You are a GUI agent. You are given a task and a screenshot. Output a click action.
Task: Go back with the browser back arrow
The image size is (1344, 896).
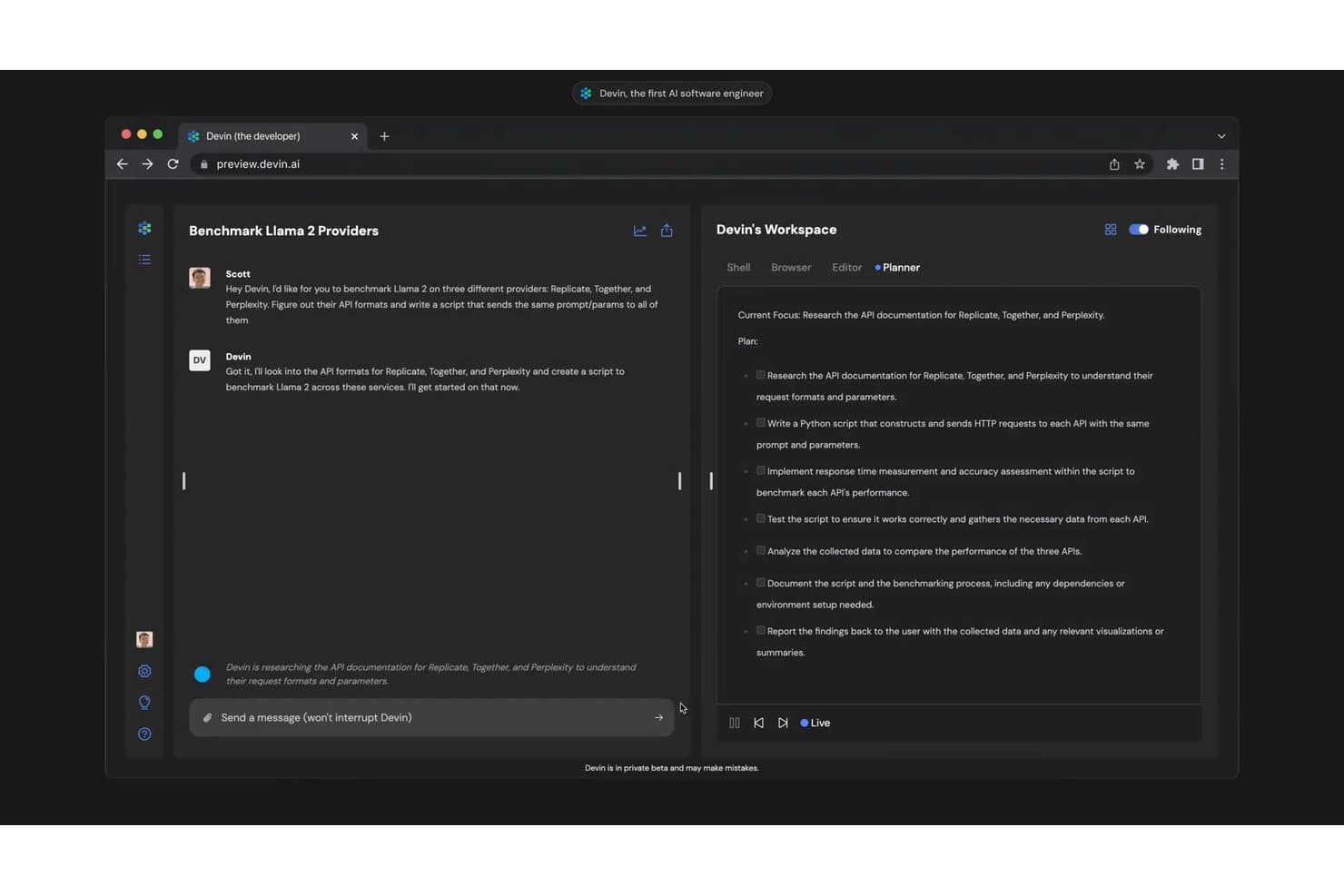click(122, 164)
